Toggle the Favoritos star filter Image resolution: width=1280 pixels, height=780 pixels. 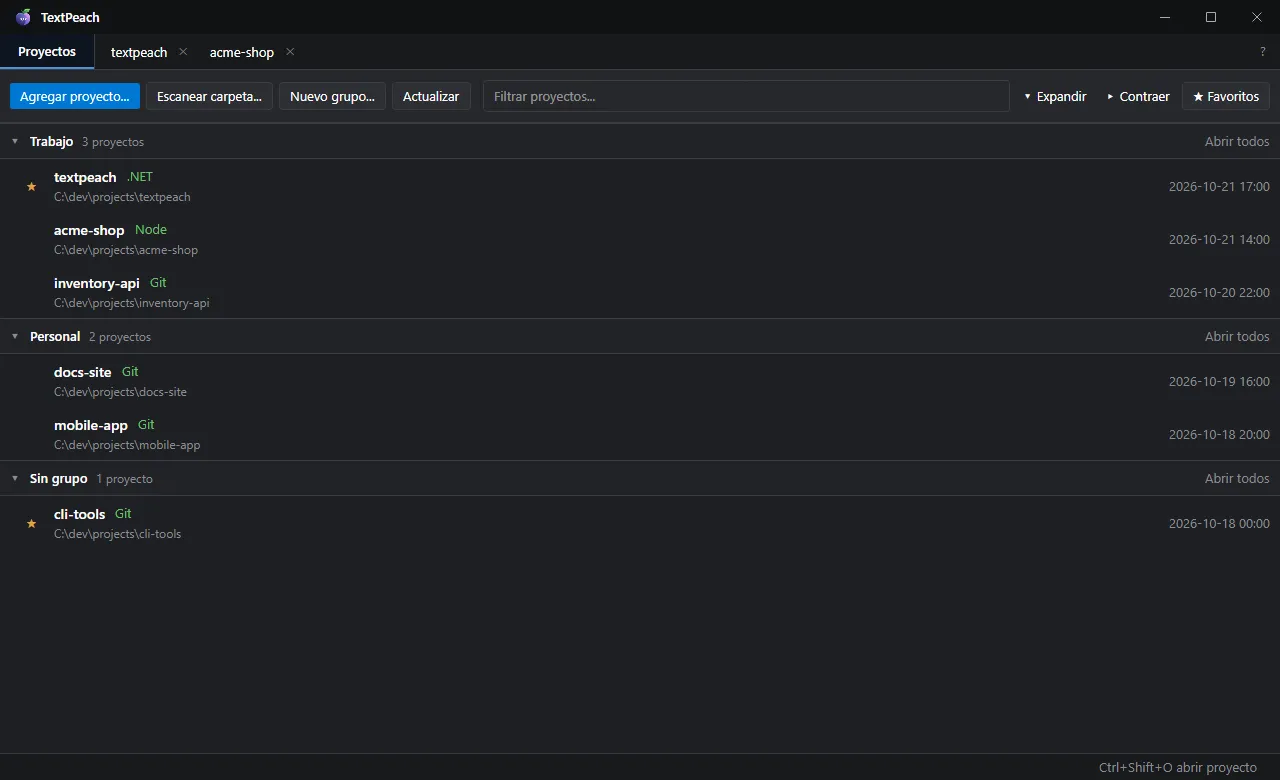1226,96
